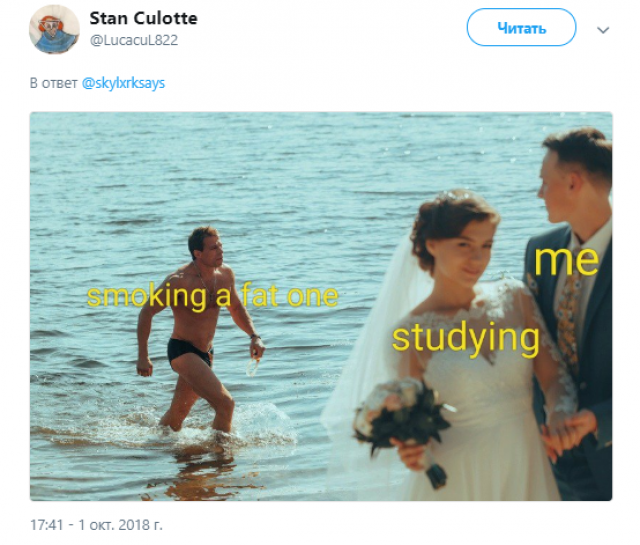Click the Stan Culotte display name
The width and height of the screenshot is (640, 545).
[143, 18]
